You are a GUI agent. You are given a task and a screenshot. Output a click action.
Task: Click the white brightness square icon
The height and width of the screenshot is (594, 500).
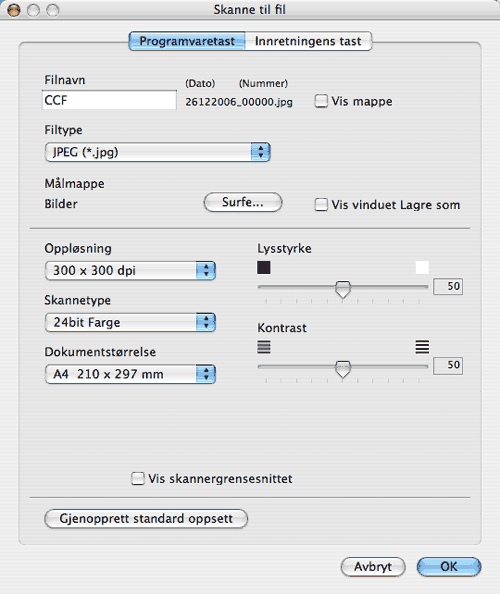(x=422, y=267)
